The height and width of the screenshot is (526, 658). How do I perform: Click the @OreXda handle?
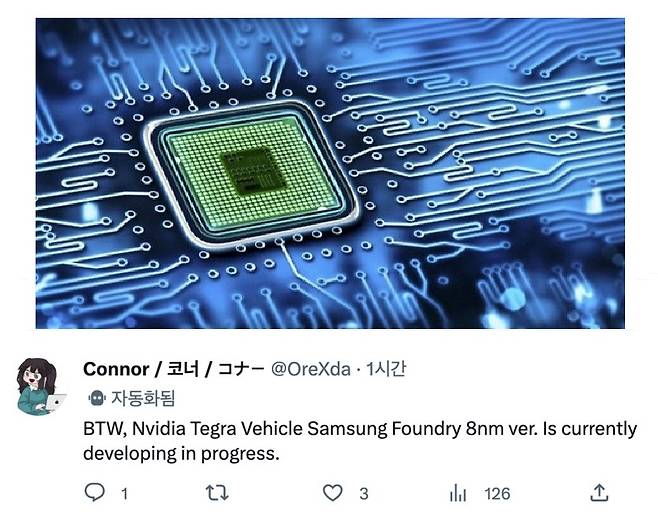[x=311, y=369]
